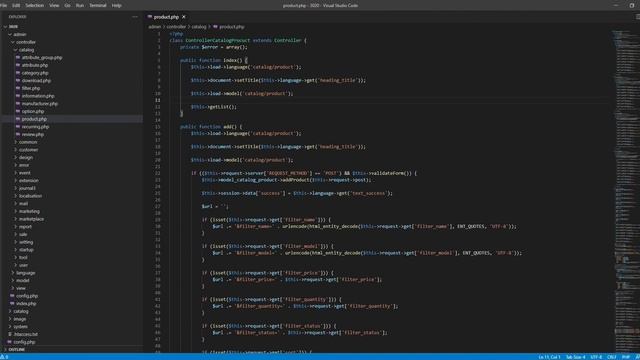This screenshot has height=360, width=640.
Task: Click the PHP icon of information.php
Action: click(18, 96)
